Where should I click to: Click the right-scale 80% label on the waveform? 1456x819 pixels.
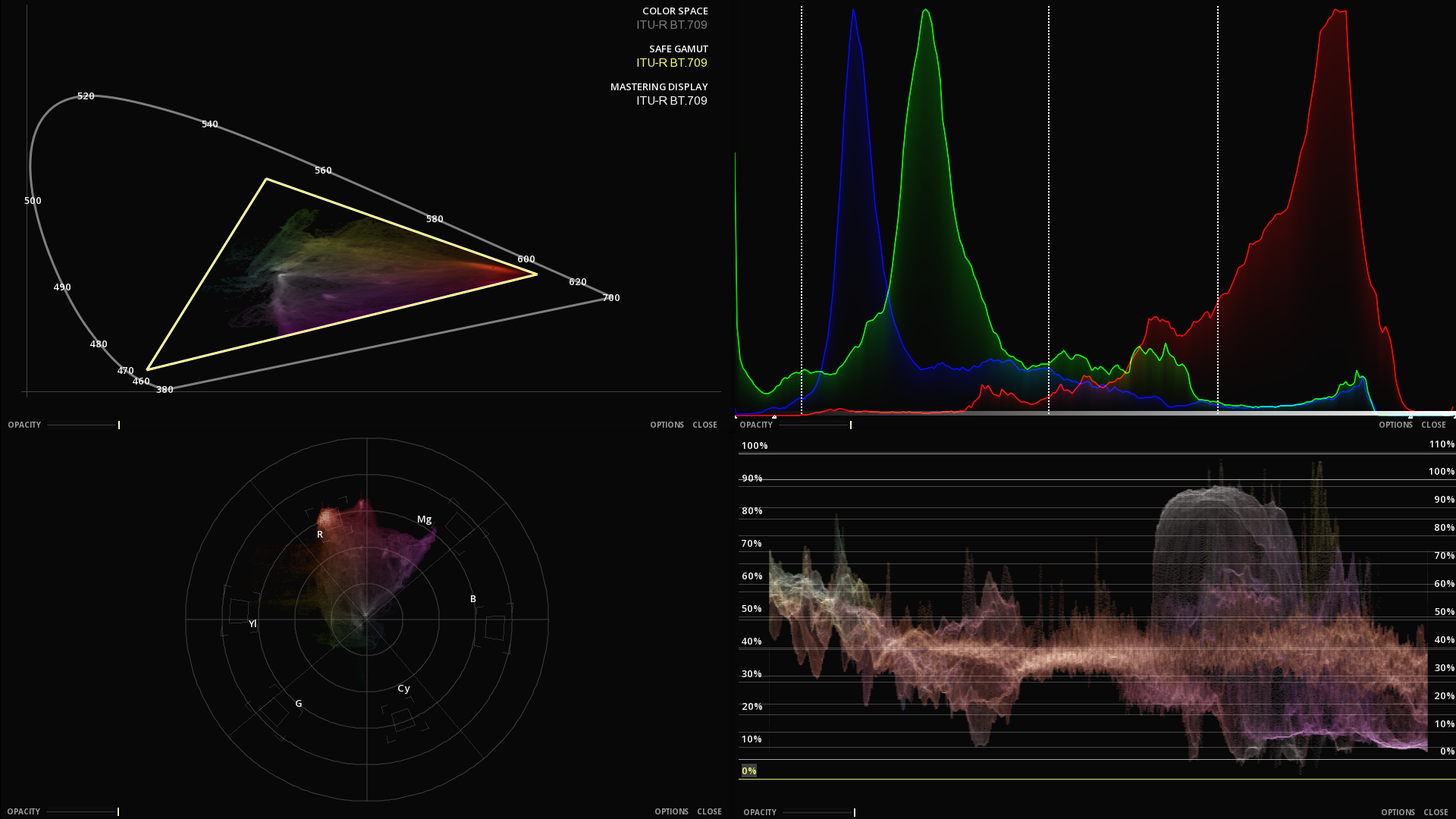click(1445, 528)
